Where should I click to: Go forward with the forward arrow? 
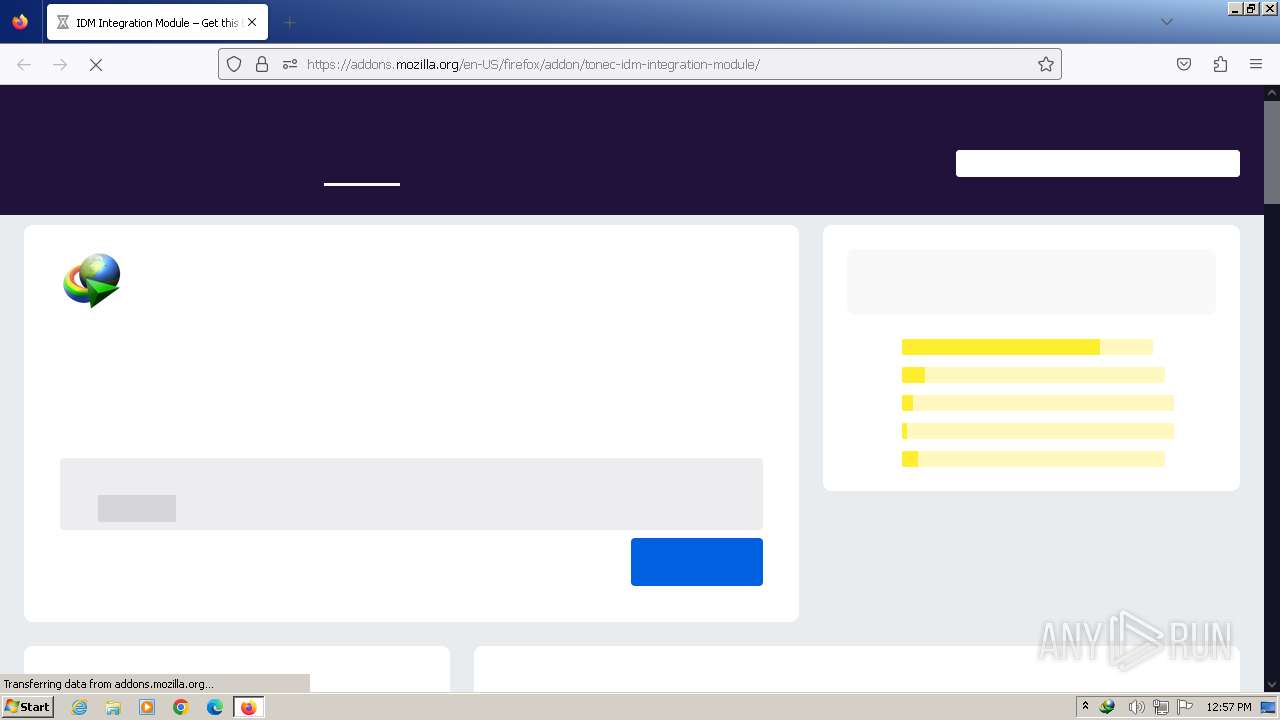60,64
